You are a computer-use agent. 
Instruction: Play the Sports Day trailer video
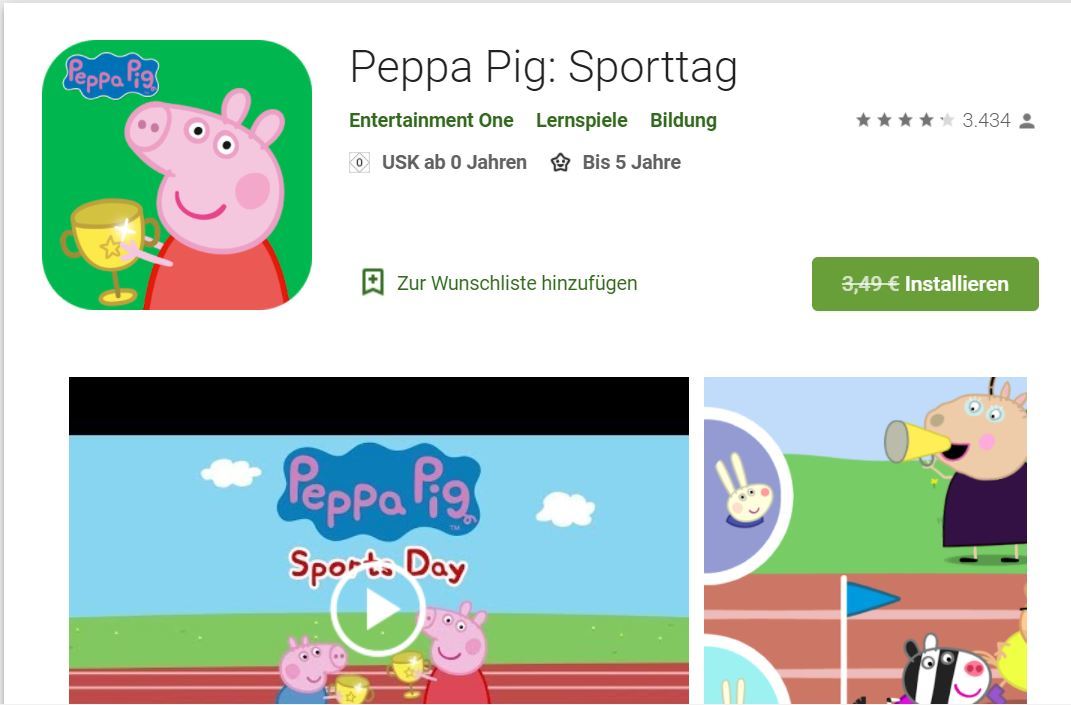point(378,608)
